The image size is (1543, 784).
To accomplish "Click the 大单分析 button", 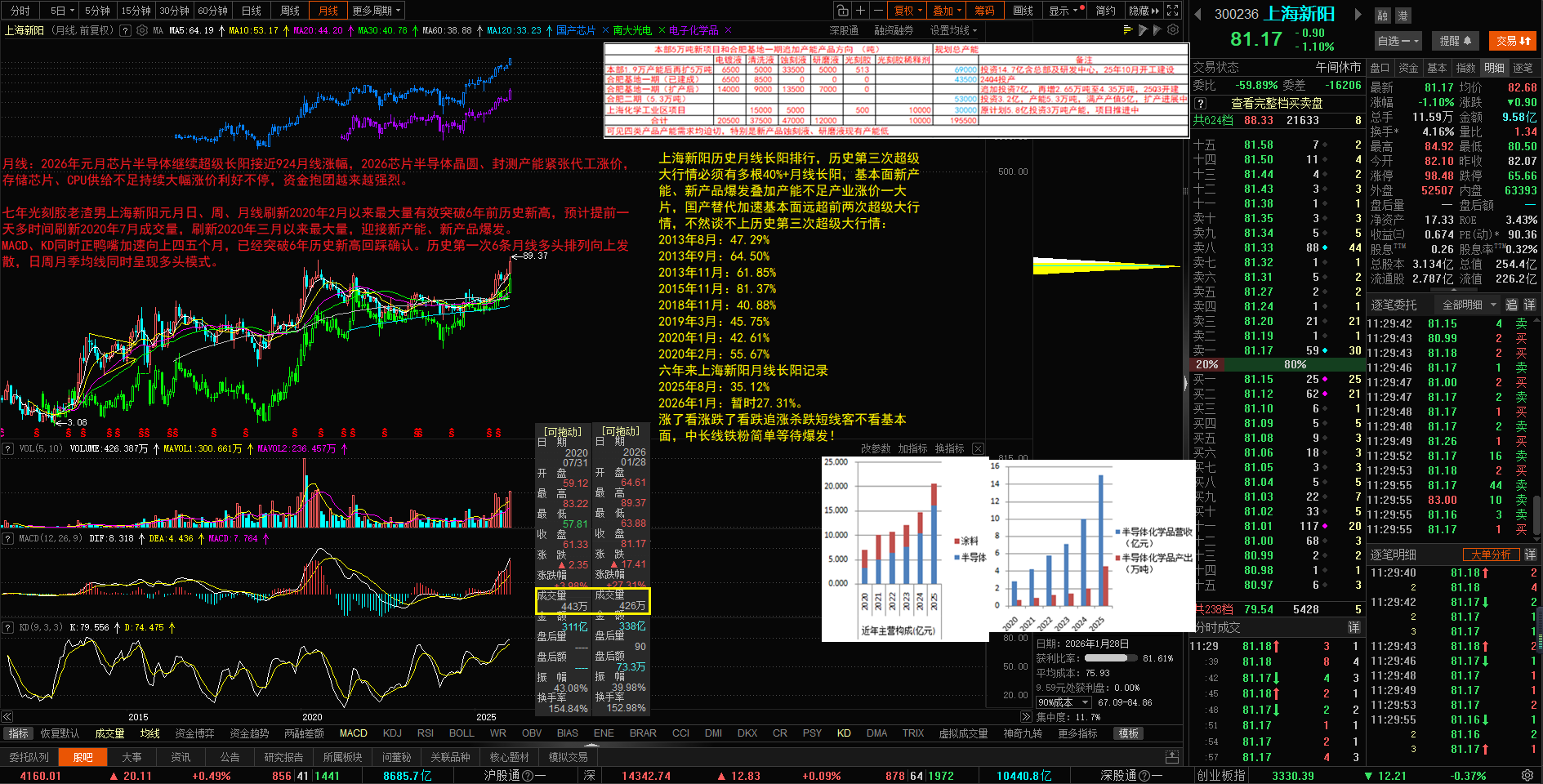I will pos(1491,555).
